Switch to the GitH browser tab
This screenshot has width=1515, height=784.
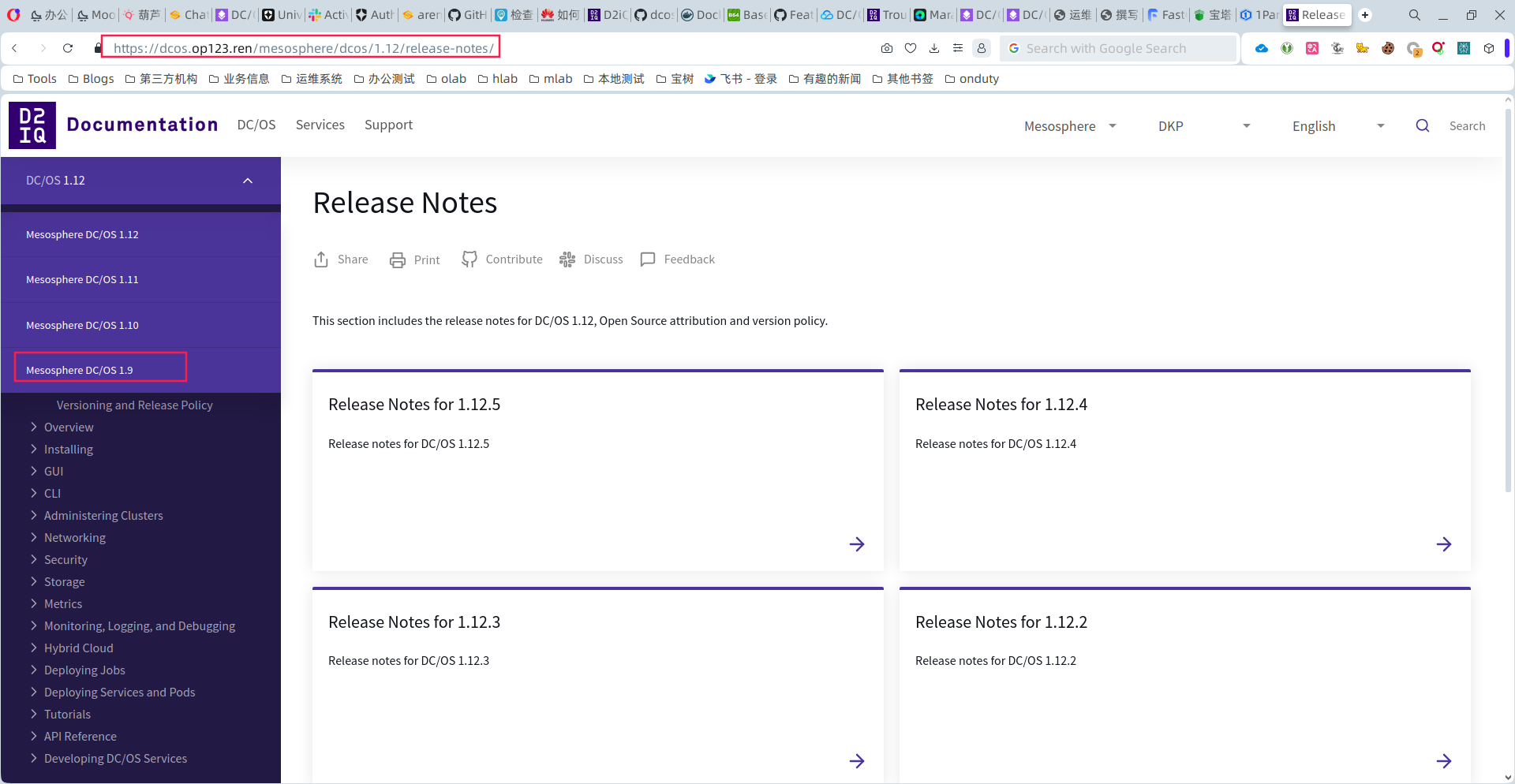467,15
